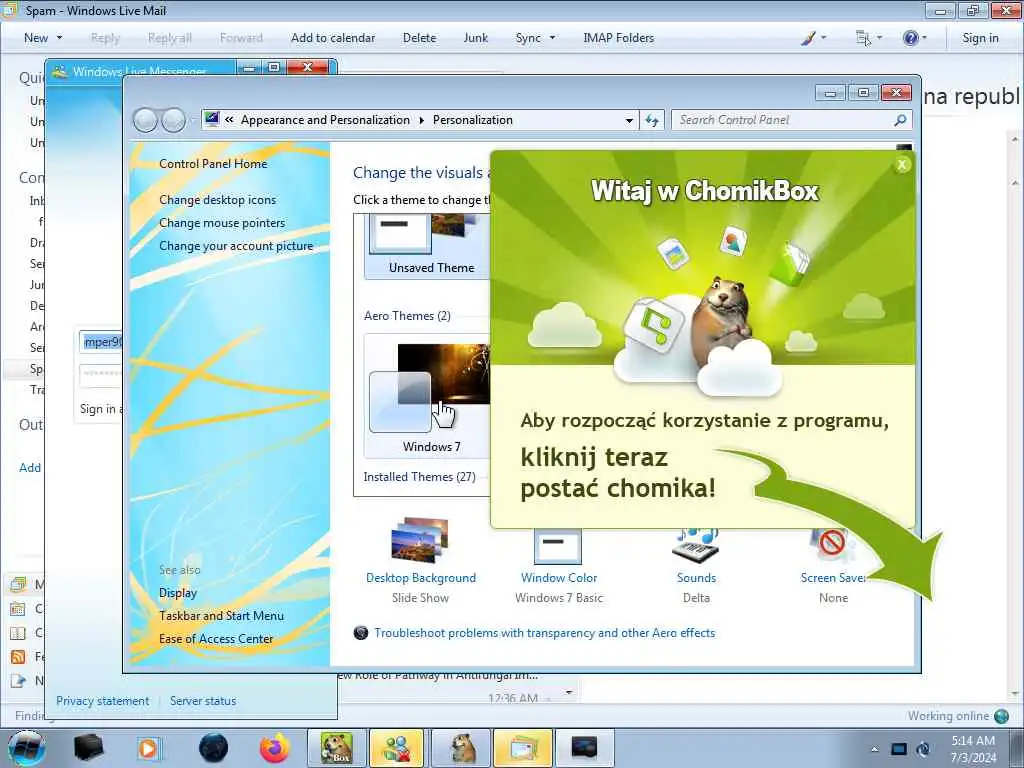This screenshot has width=1024, height=768.
Task: Open the media player taskbar icon
Action: coord(149,748)
